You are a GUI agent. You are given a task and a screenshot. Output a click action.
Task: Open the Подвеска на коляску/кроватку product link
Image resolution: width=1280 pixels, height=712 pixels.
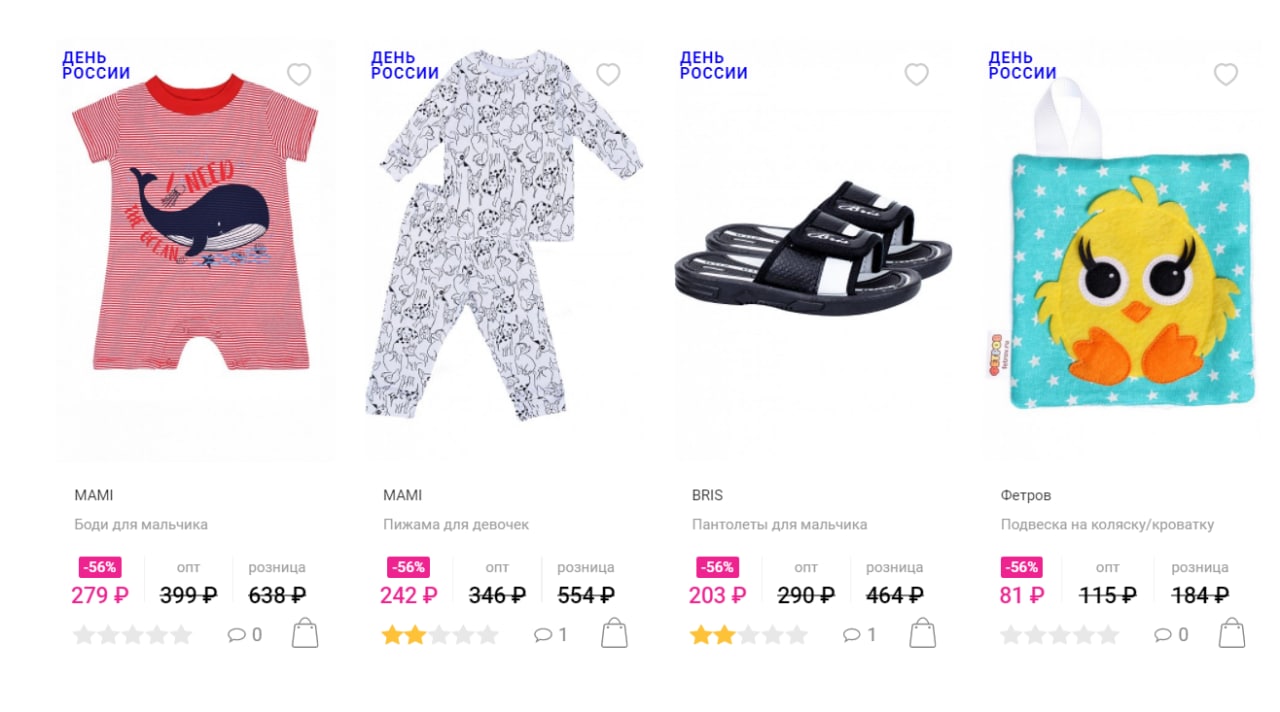coord(1107,524)
